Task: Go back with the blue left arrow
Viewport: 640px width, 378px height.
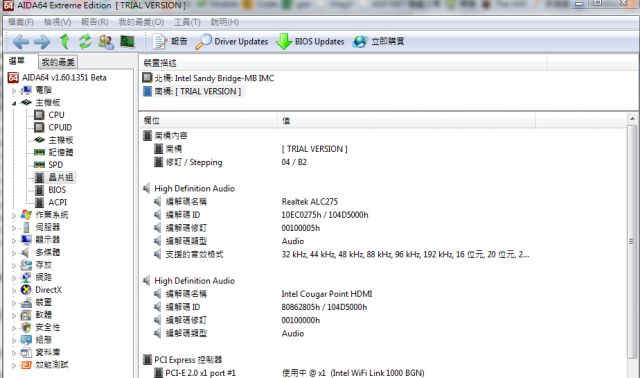Action: (x=21, y=42)
